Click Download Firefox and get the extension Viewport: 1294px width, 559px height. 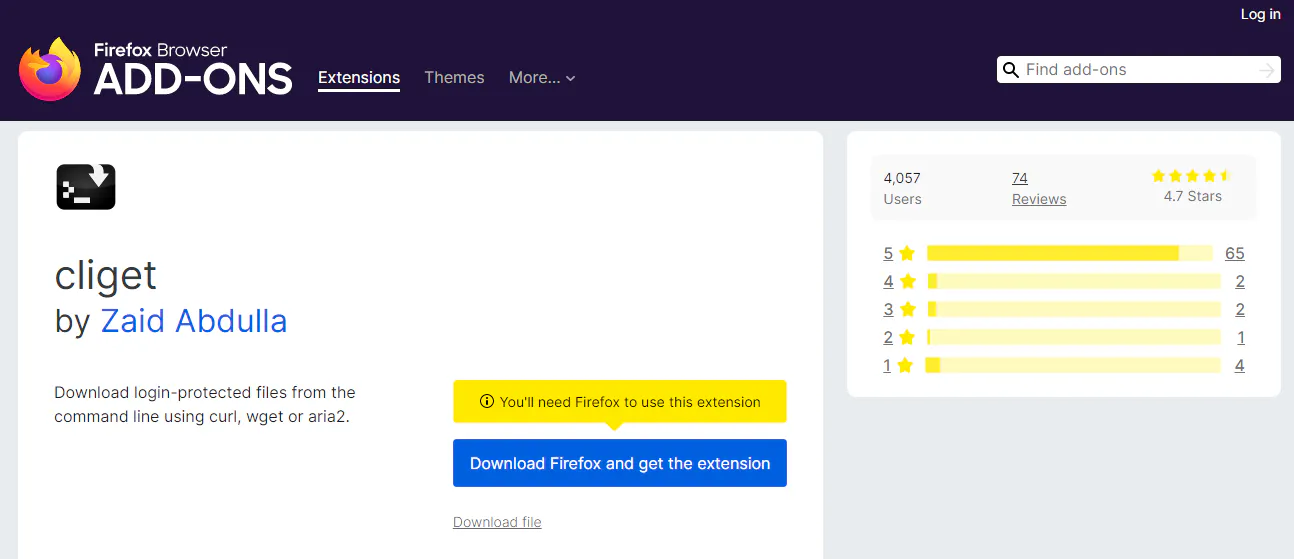coord(620,463)
